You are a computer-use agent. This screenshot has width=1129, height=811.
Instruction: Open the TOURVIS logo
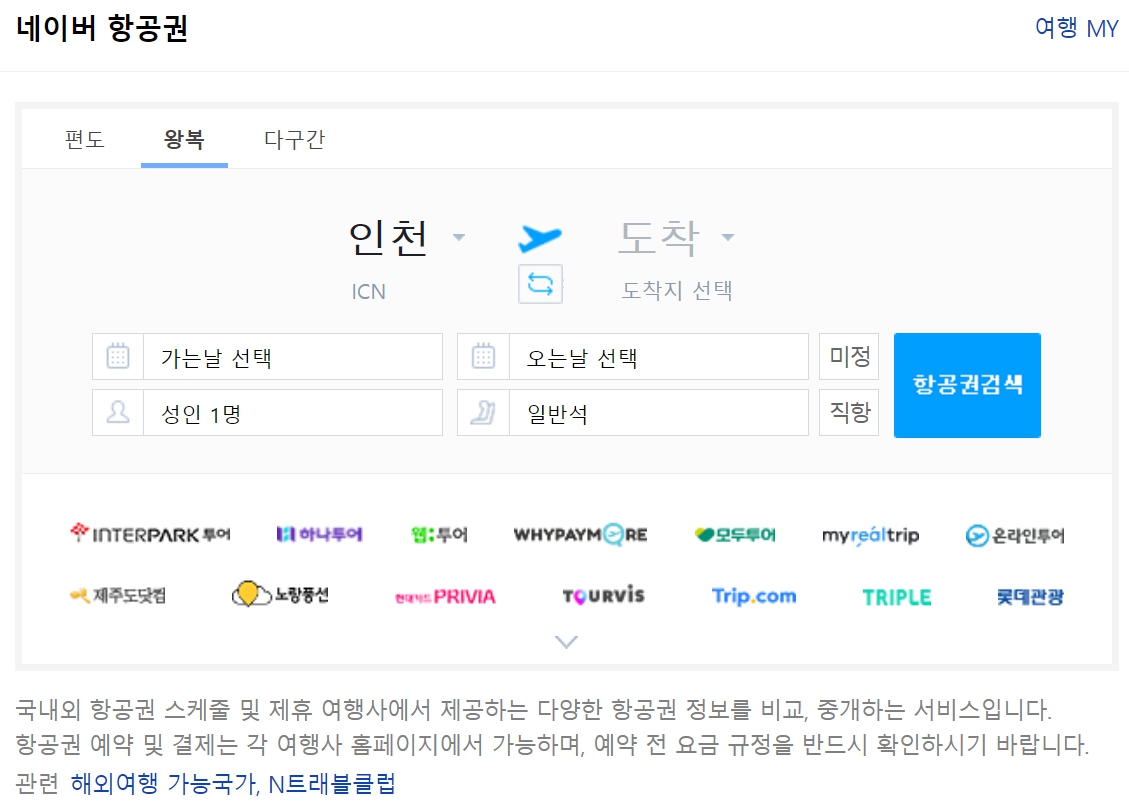click(x=603, y=596)
